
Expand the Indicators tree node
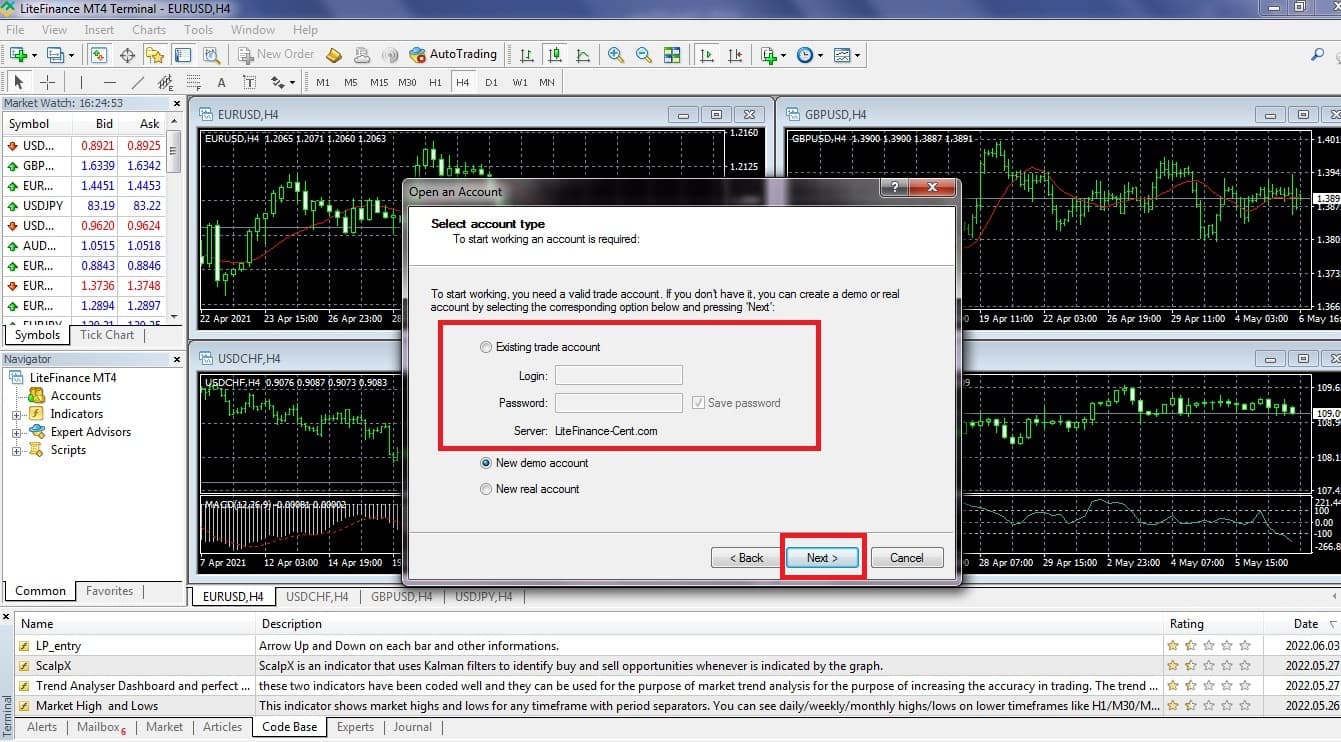(x=16, y=414)
